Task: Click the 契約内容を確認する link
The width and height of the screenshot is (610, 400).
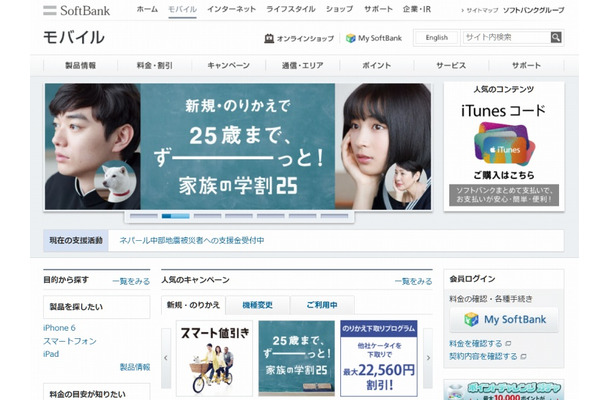Action: (x=483, y=356)
